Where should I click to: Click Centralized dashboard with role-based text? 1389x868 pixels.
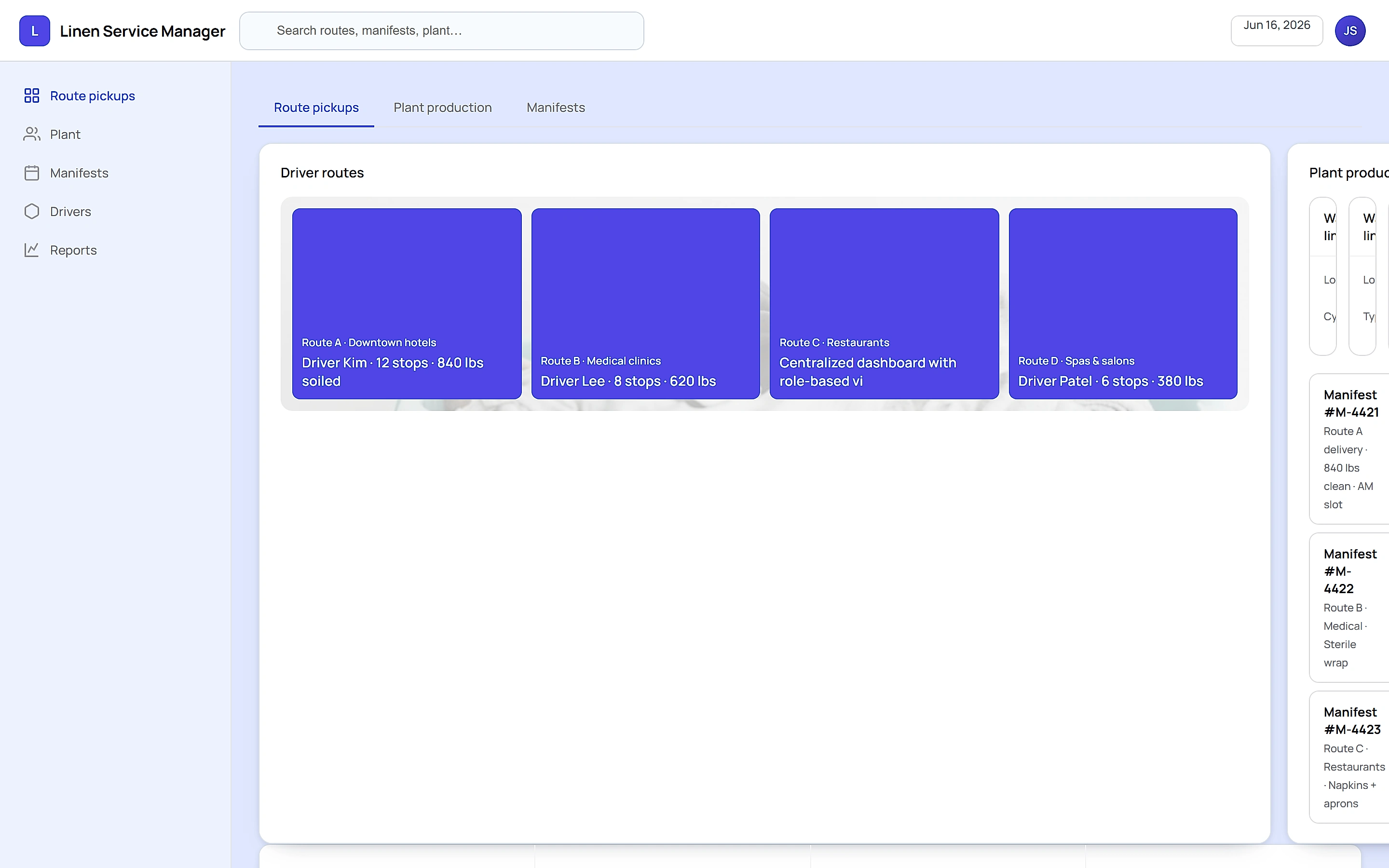tap(867, 372)
